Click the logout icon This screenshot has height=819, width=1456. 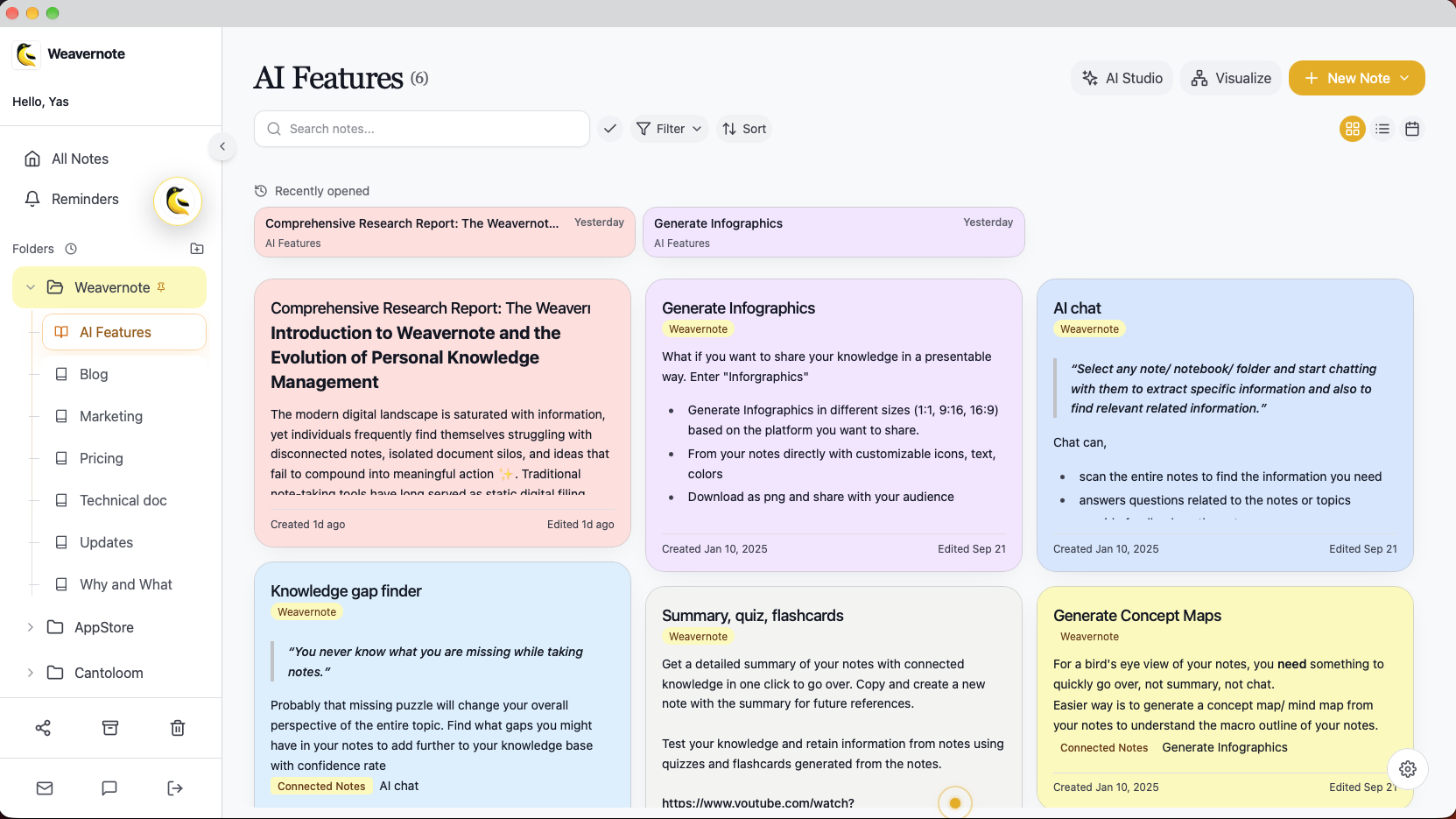[175, 788]
